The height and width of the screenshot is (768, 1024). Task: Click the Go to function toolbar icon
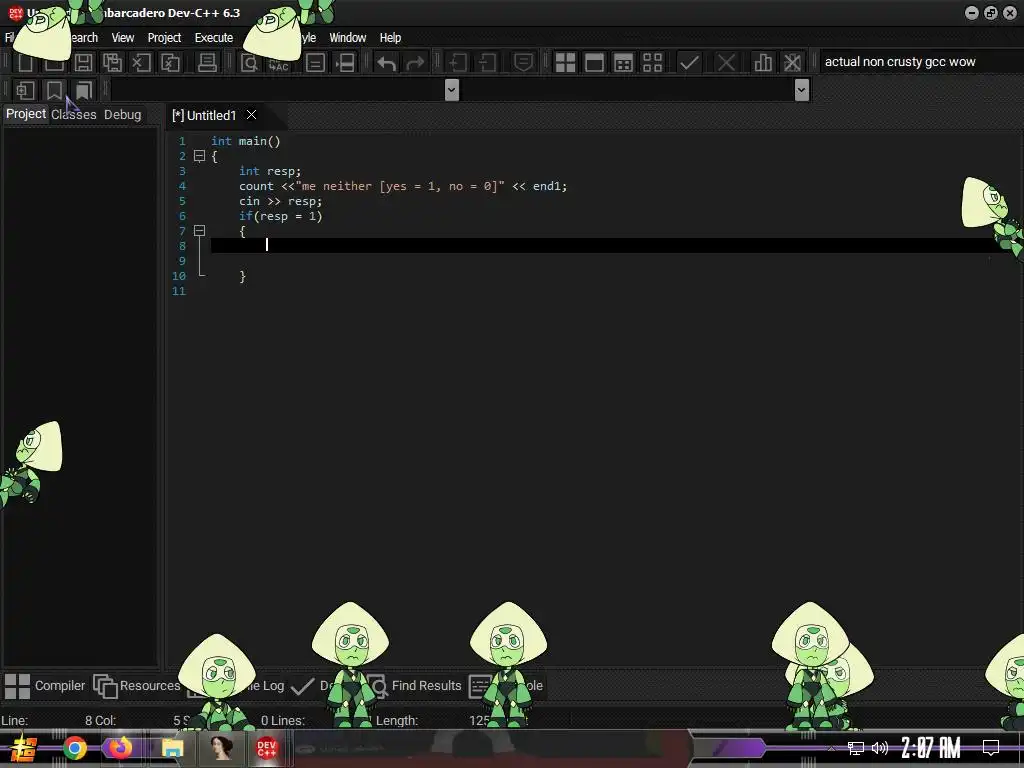pyautogui.click(x=315, y=63)
